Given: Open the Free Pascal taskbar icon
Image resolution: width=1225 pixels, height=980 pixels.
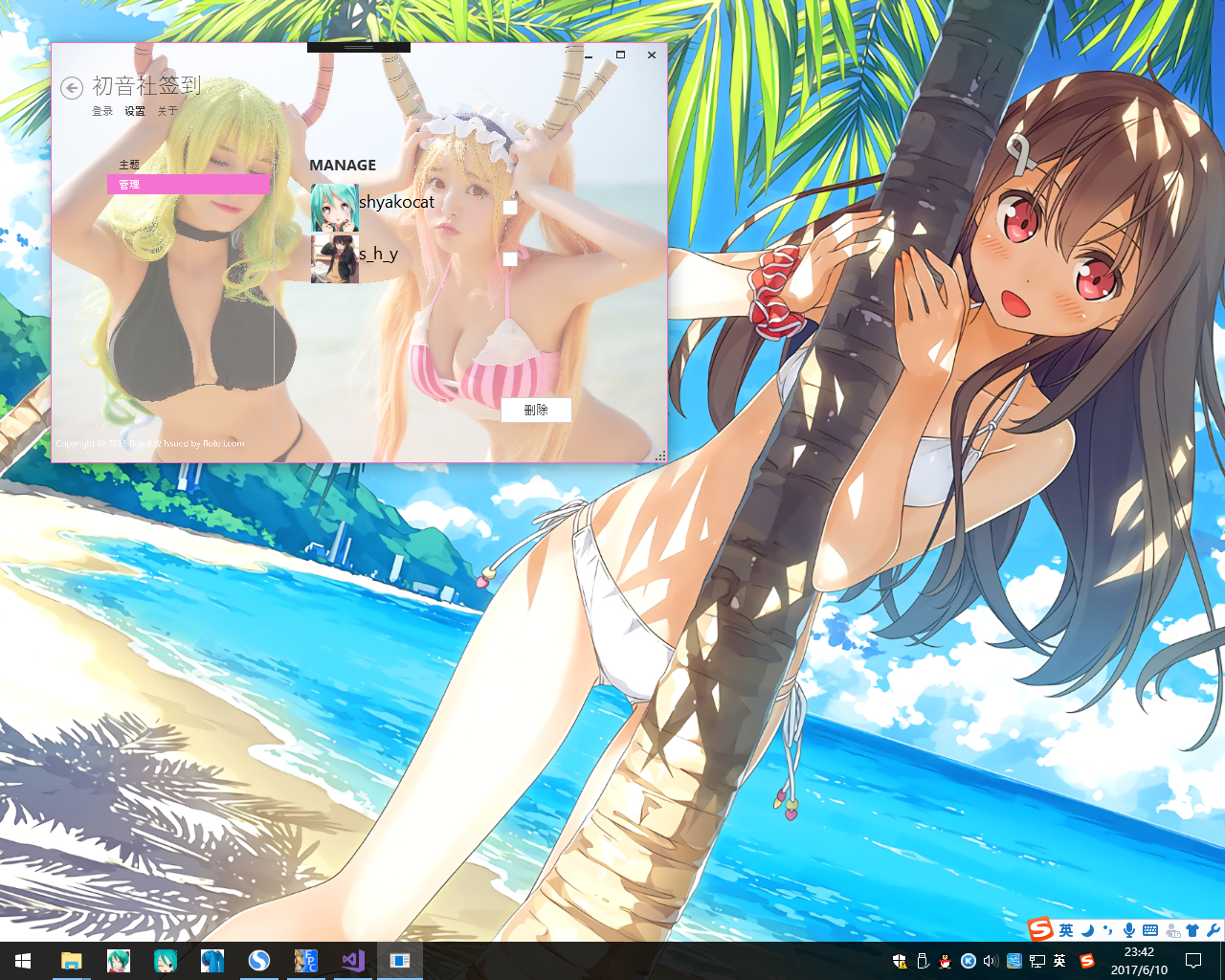Looking at the screenshot, I should (x=306, y=961).
